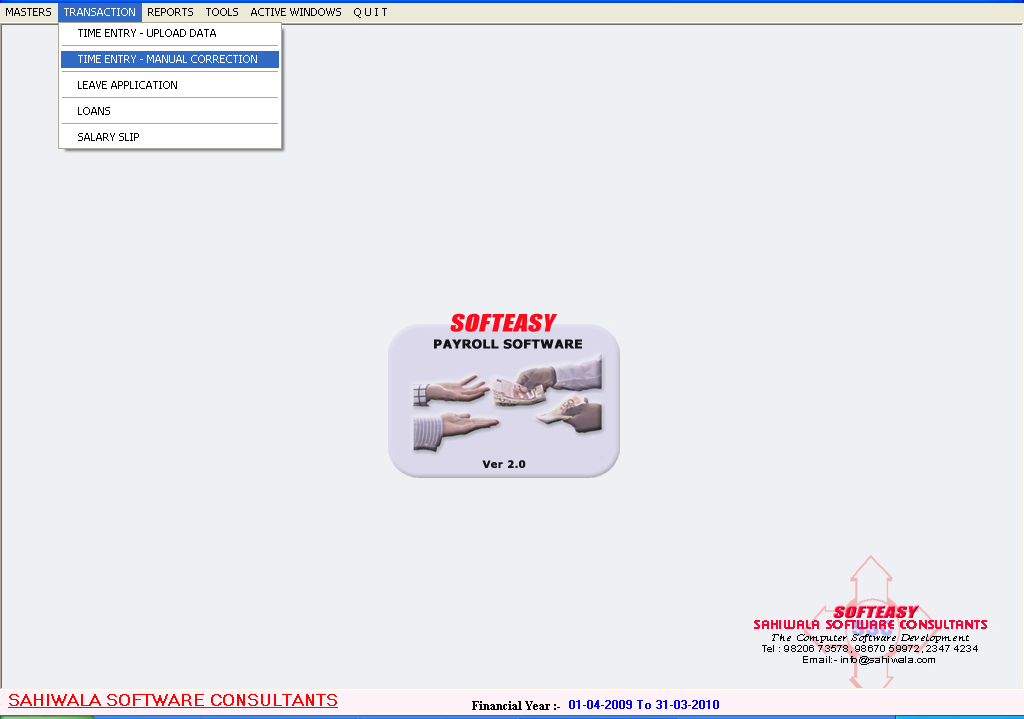Open Salary Slip from the Transaction menu
The image size is (1024, 719).
coord(108,137)
